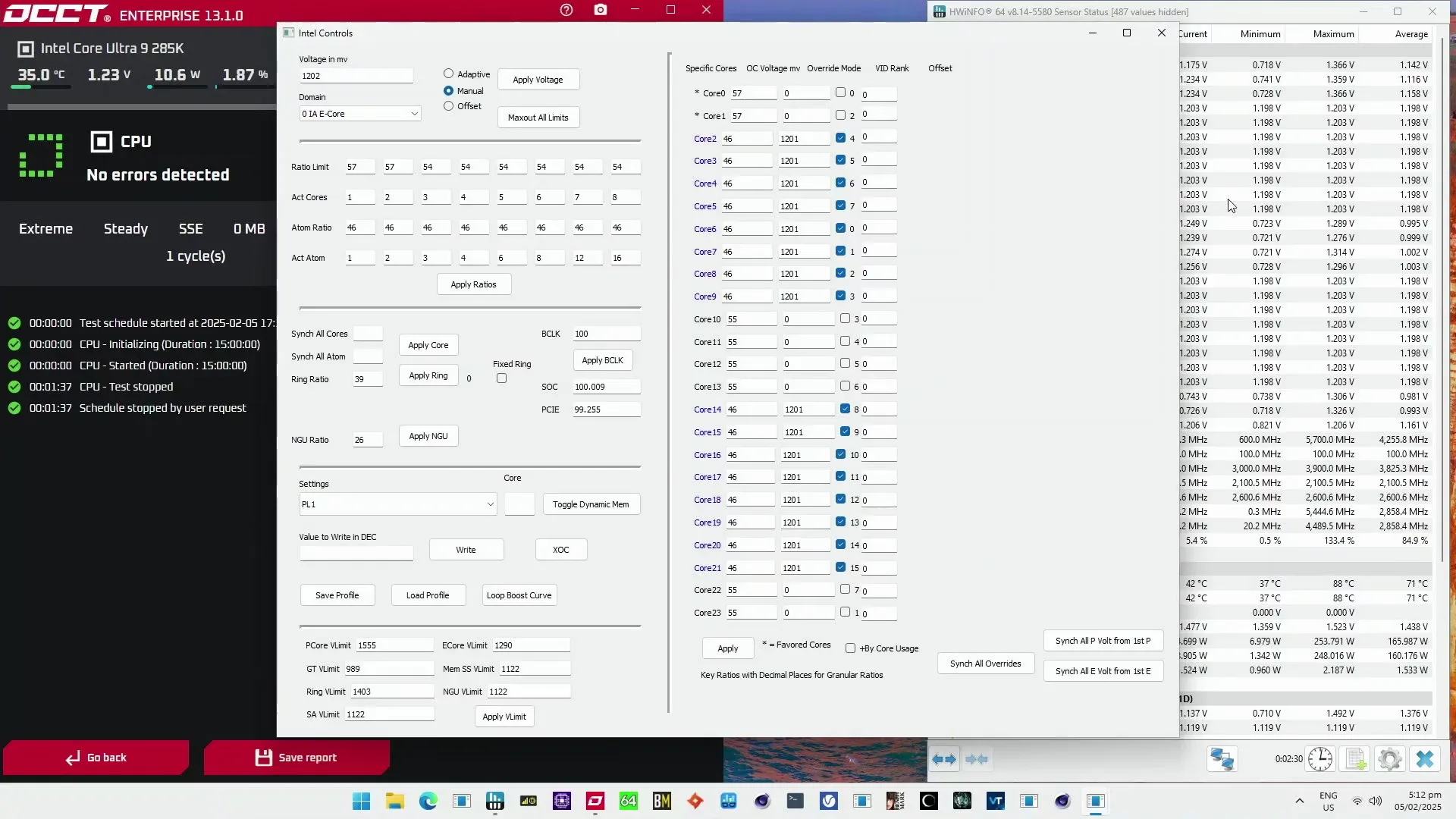Click Apply Voltage button
The width and height of the screenshot is (1456, 819).
pyautogui.click(x=538, y=80)
